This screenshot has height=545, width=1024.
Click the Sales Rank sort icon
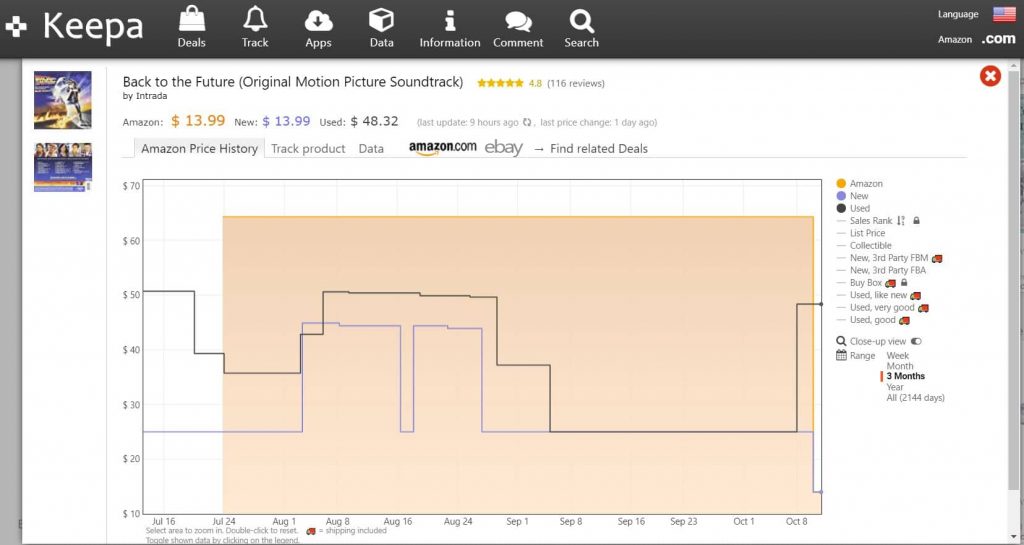901,221
